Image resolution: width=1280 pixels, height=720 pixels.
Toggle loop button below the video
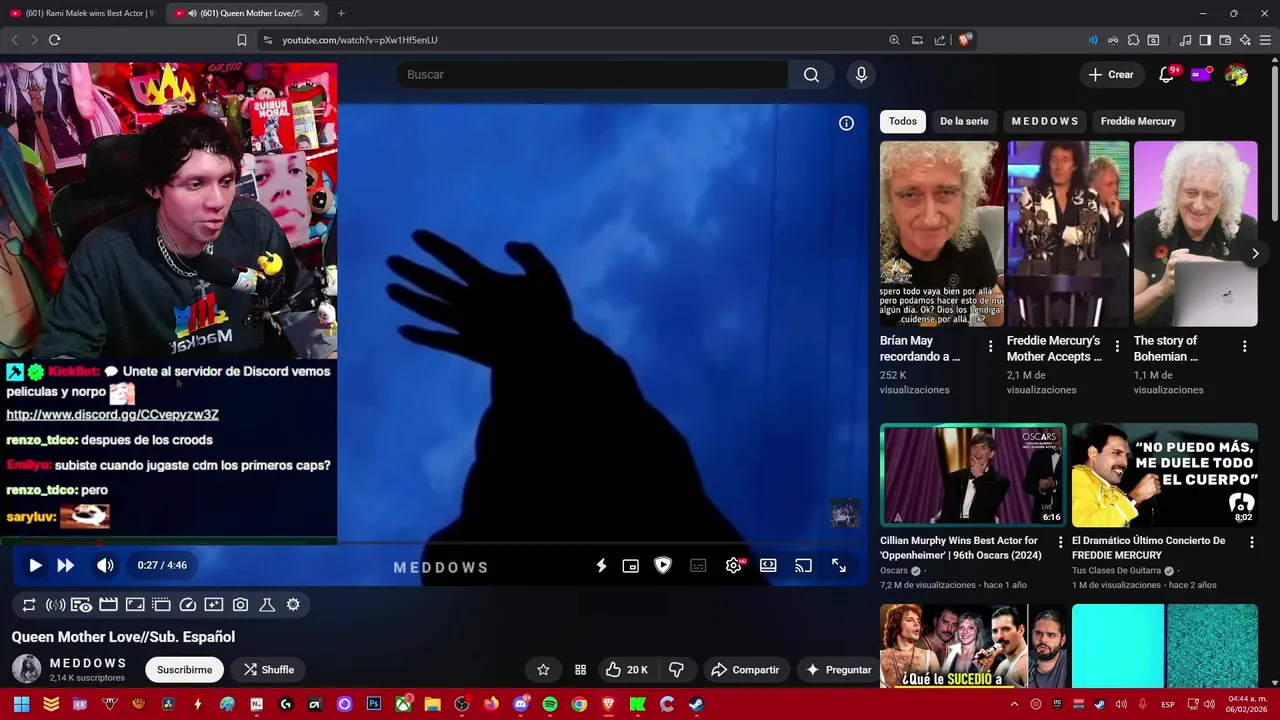[x=29, y=604]
